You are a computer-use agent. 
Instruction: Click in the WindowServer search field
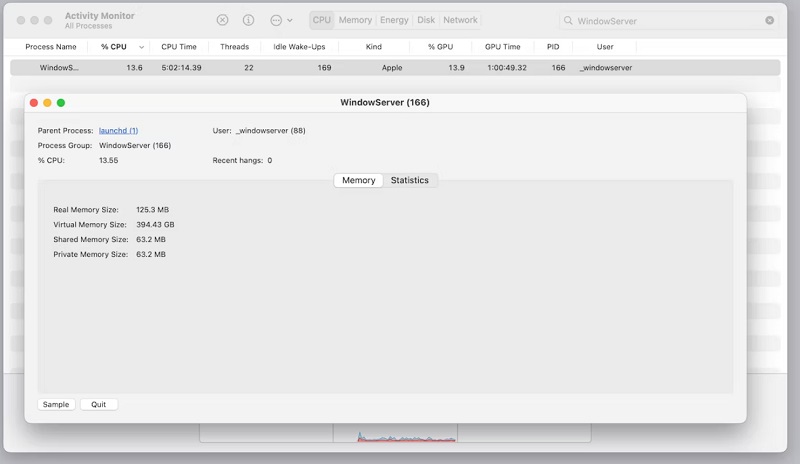(665, 20)
